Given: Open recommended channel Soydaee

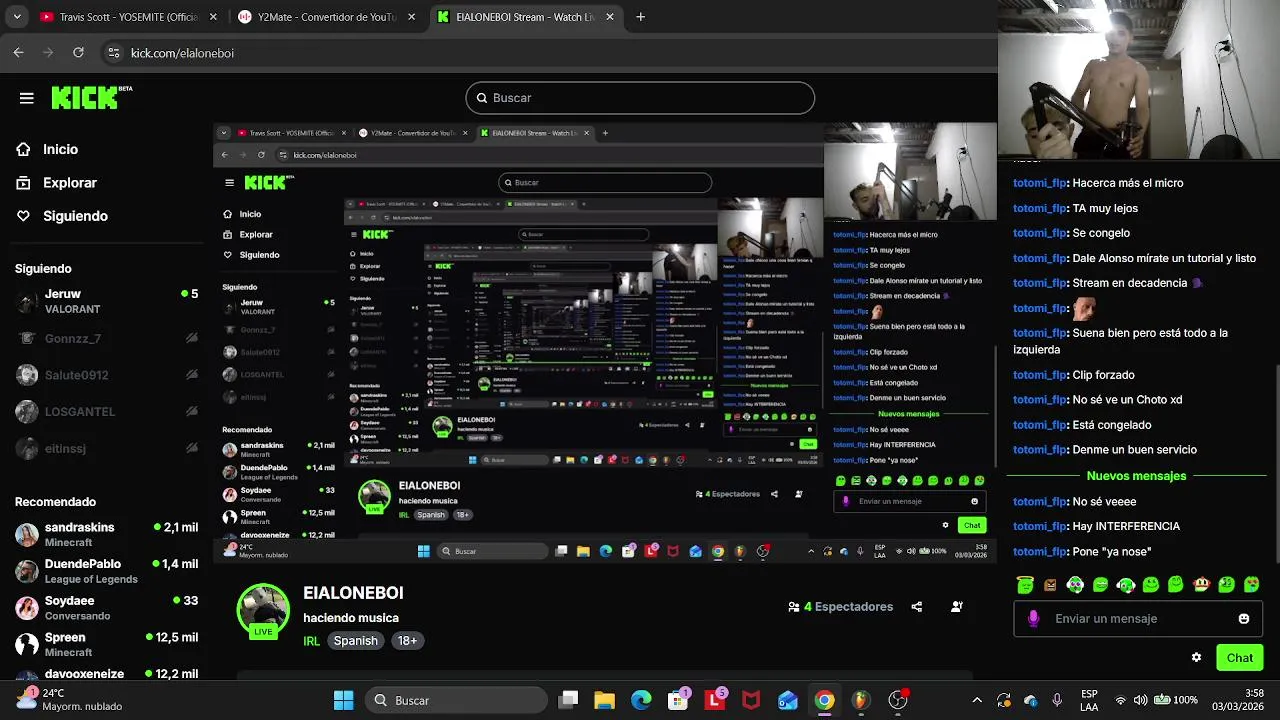Looking at the screenshot, I should coord(107,608).
